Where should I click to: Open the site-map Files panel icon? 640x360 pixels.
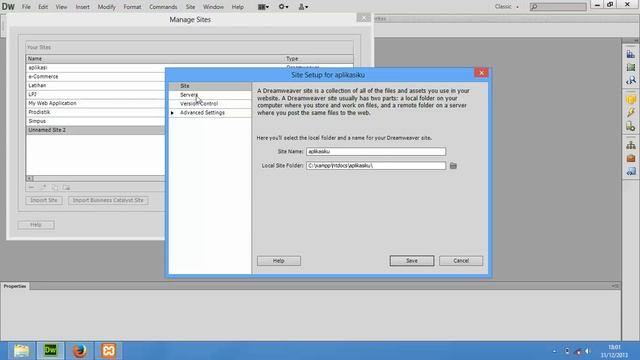click(x=631, y=145)
